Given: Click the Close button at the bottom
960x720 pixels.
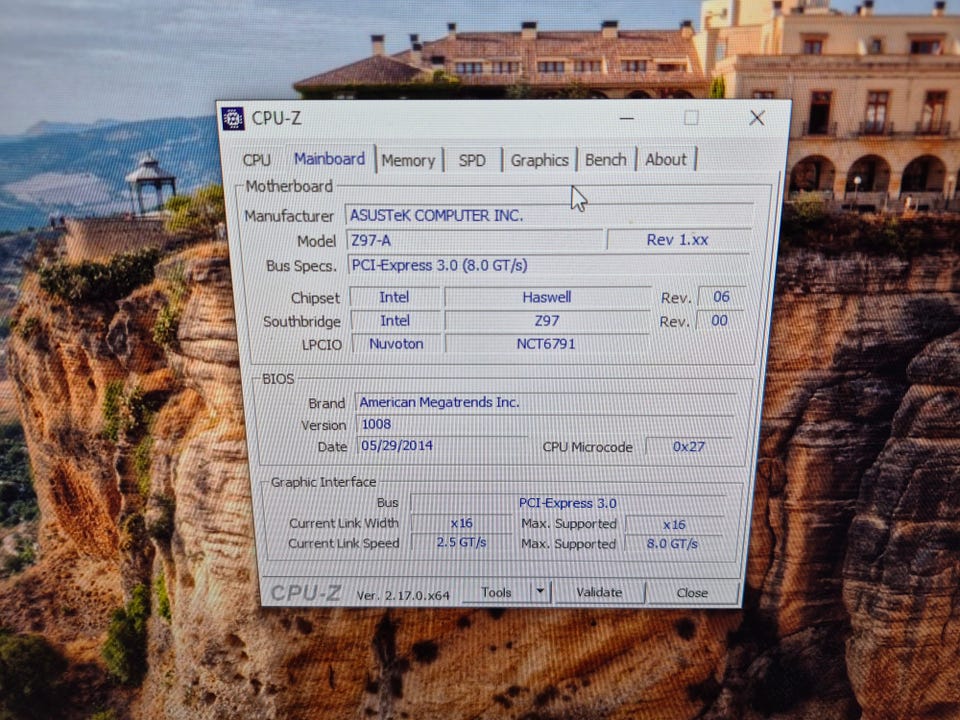Looking at the screenshot, I should point(692,593).
